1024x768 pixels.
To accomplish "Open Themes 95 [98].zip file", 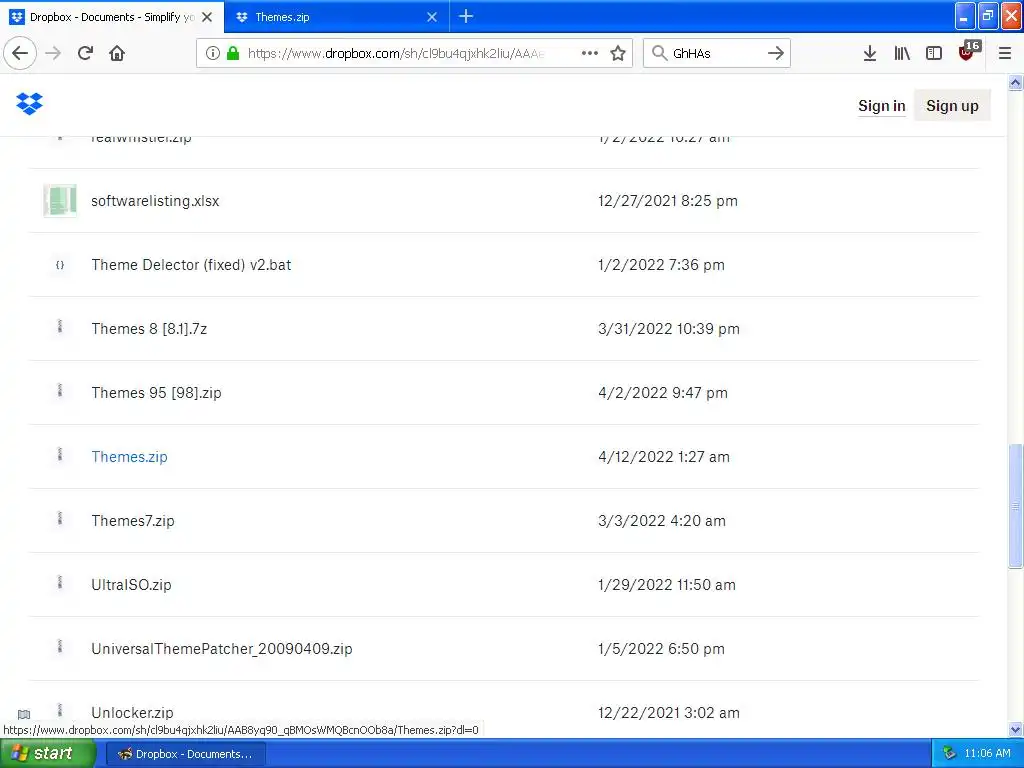I will 156,392.
